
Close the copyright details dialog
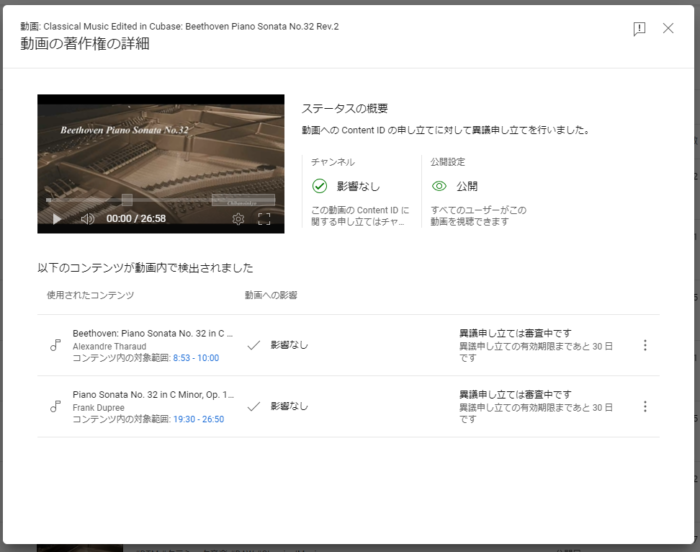[x=668, y=29]
